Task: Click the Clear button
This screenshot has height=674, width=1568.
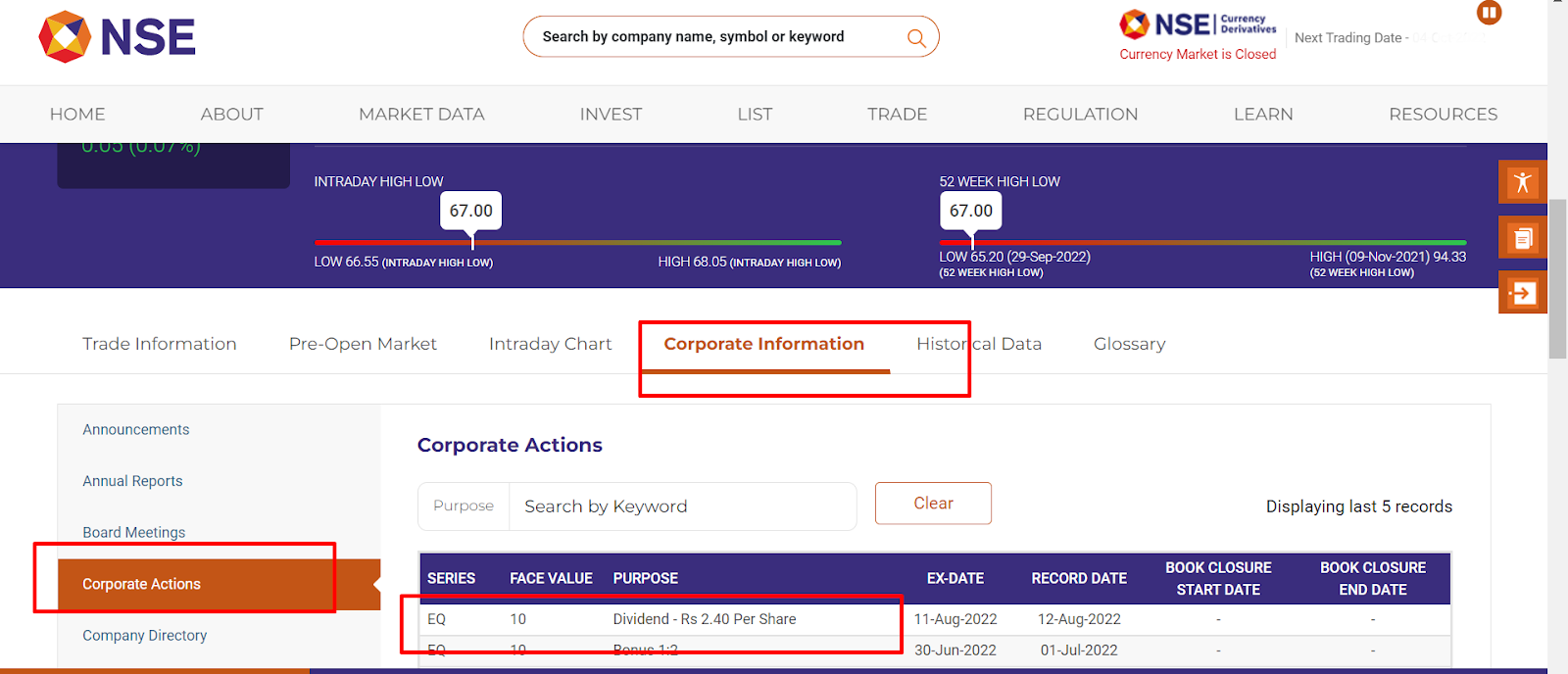Action: coord(933,503)
